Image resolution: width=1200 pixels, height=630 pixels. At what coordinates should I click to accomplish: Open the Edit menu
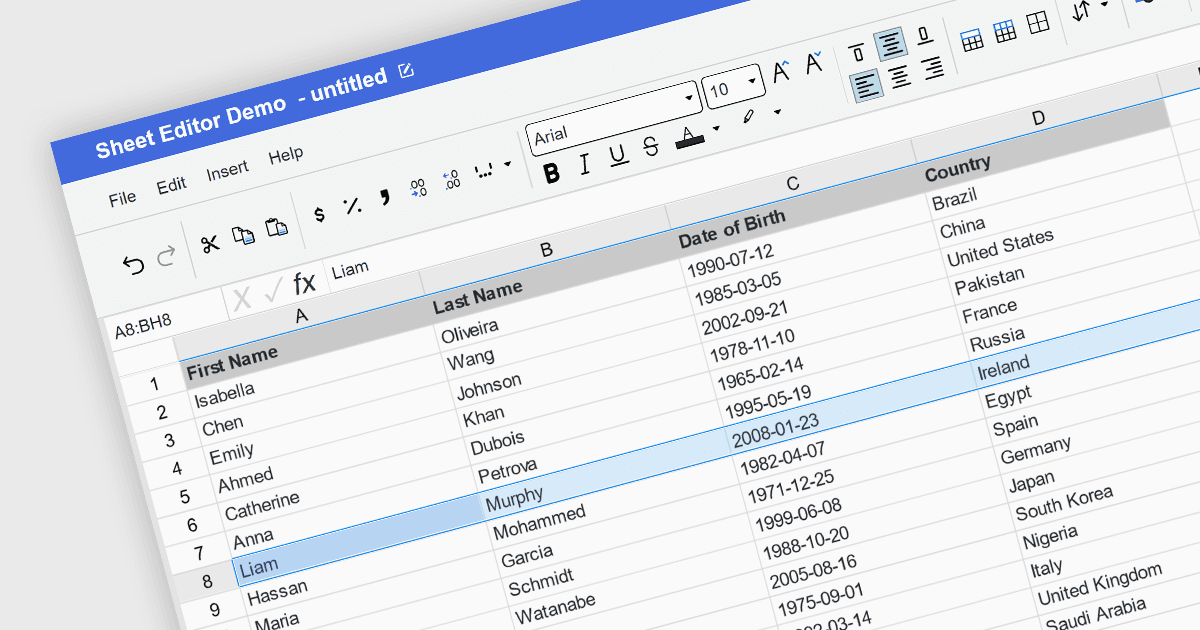(x=171, y=185)
